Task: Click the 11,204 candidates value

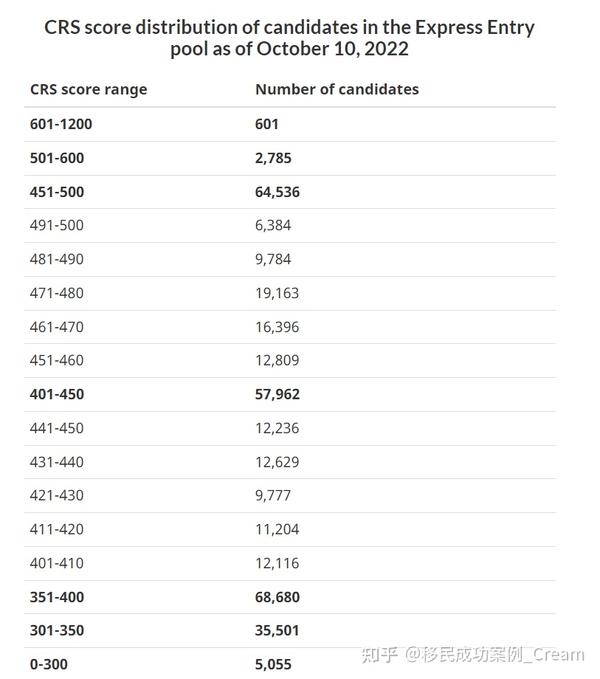Action: (277, 530)
